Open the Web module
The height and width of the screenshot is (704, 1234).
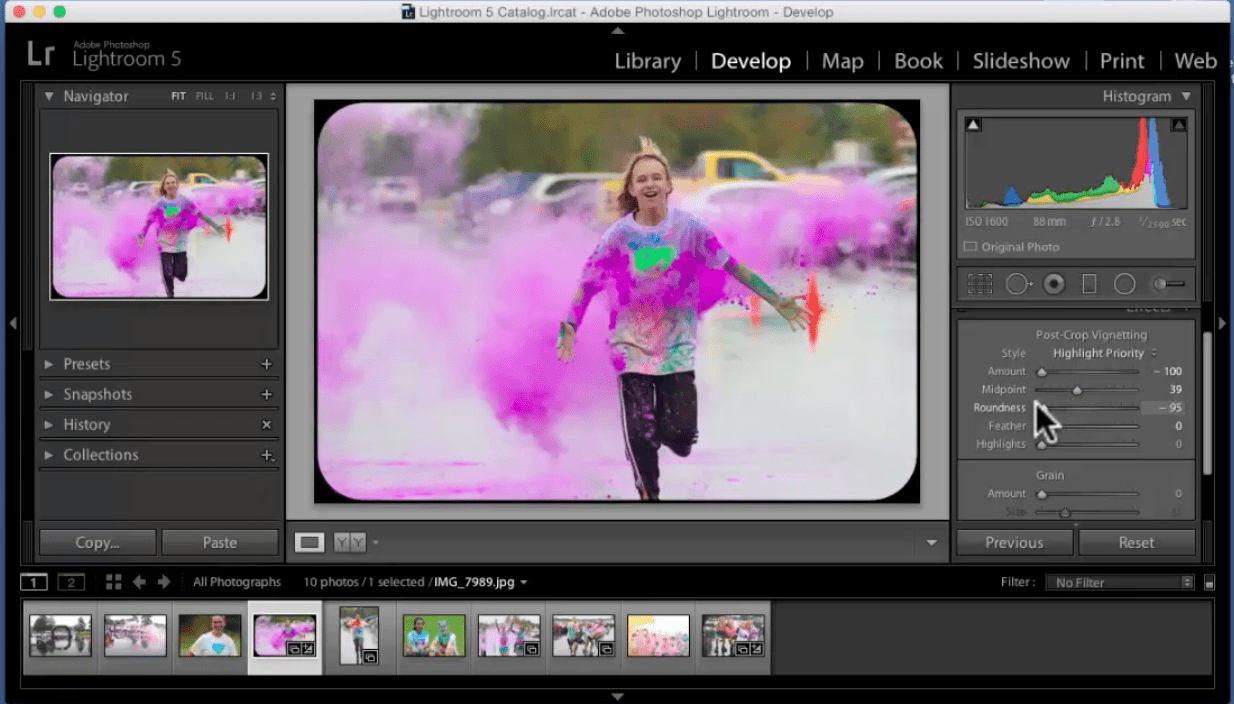click(x=1195, y=61)
